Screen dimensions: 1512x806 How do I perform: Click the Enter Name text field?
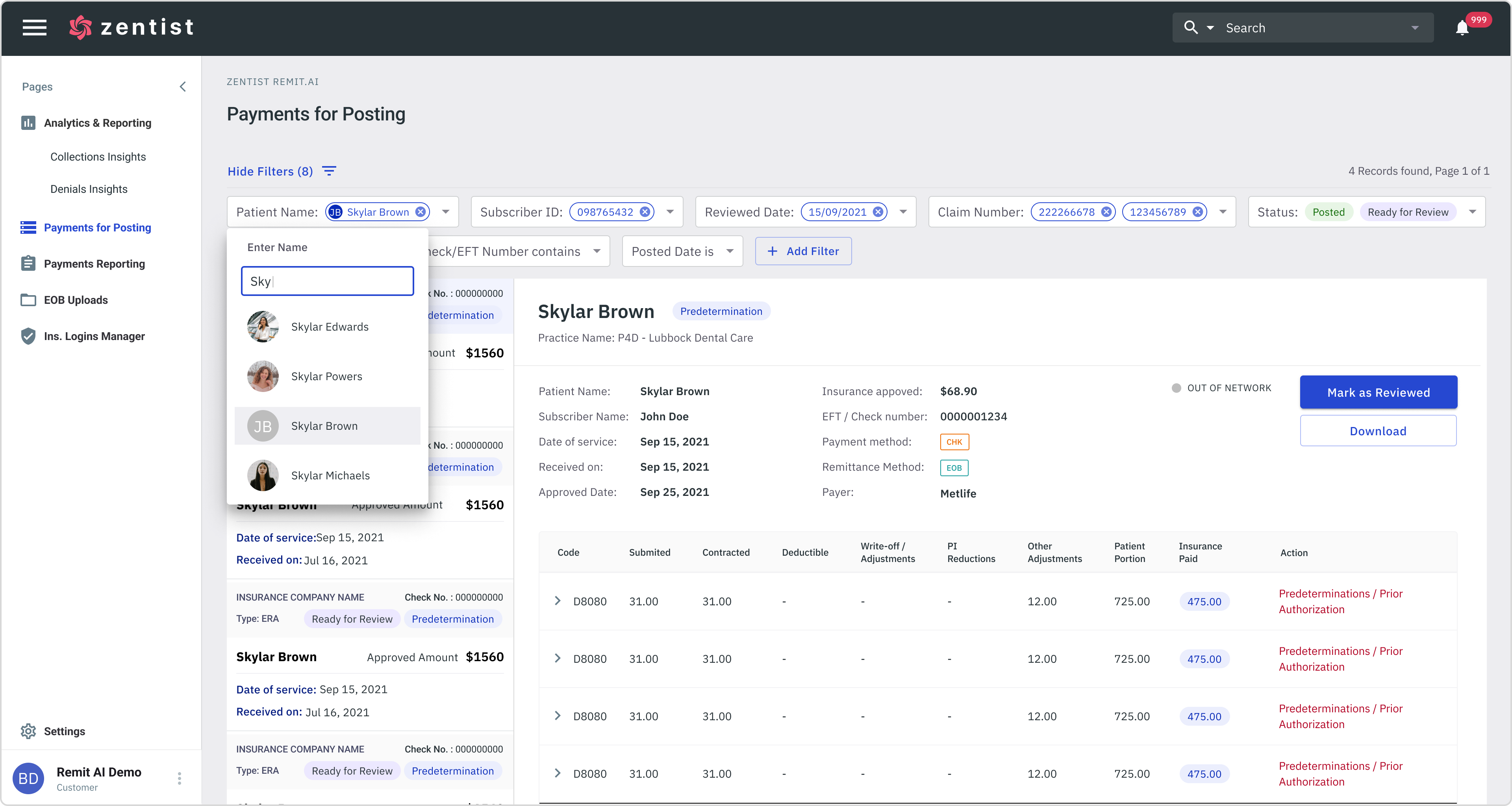tap(327, 281)
